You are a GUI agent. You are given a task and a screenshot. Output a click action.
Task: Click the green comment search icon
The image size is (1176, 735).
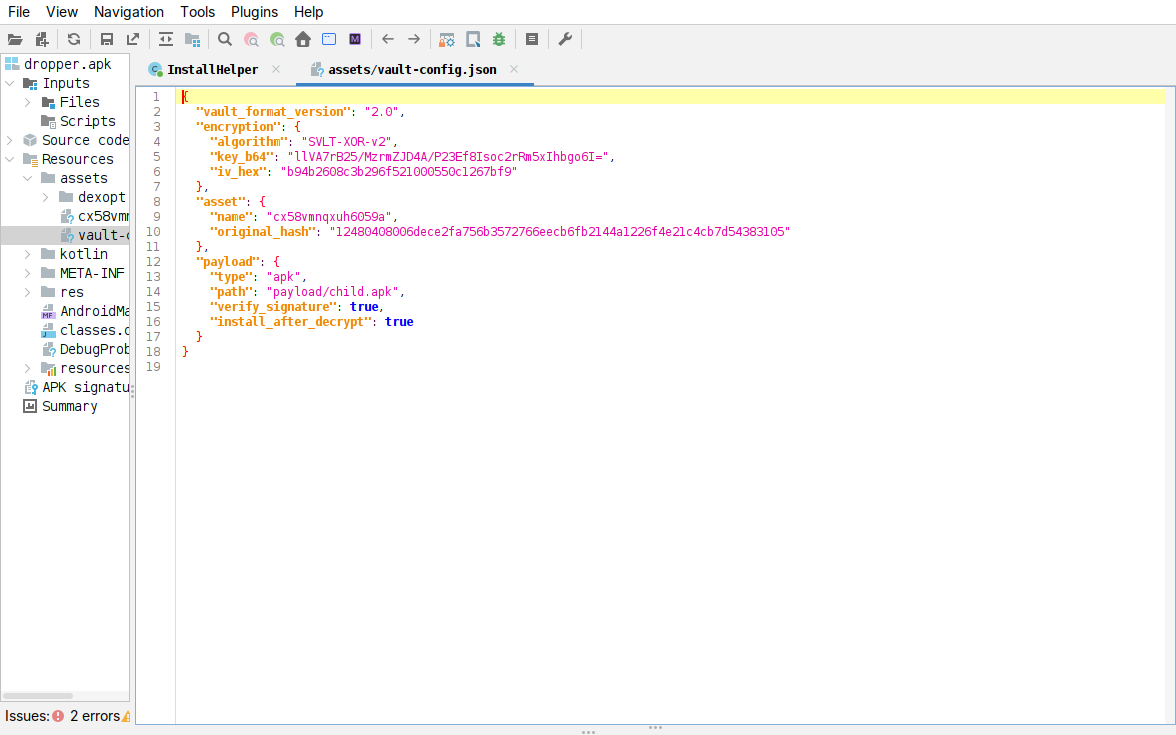(277, 39)
